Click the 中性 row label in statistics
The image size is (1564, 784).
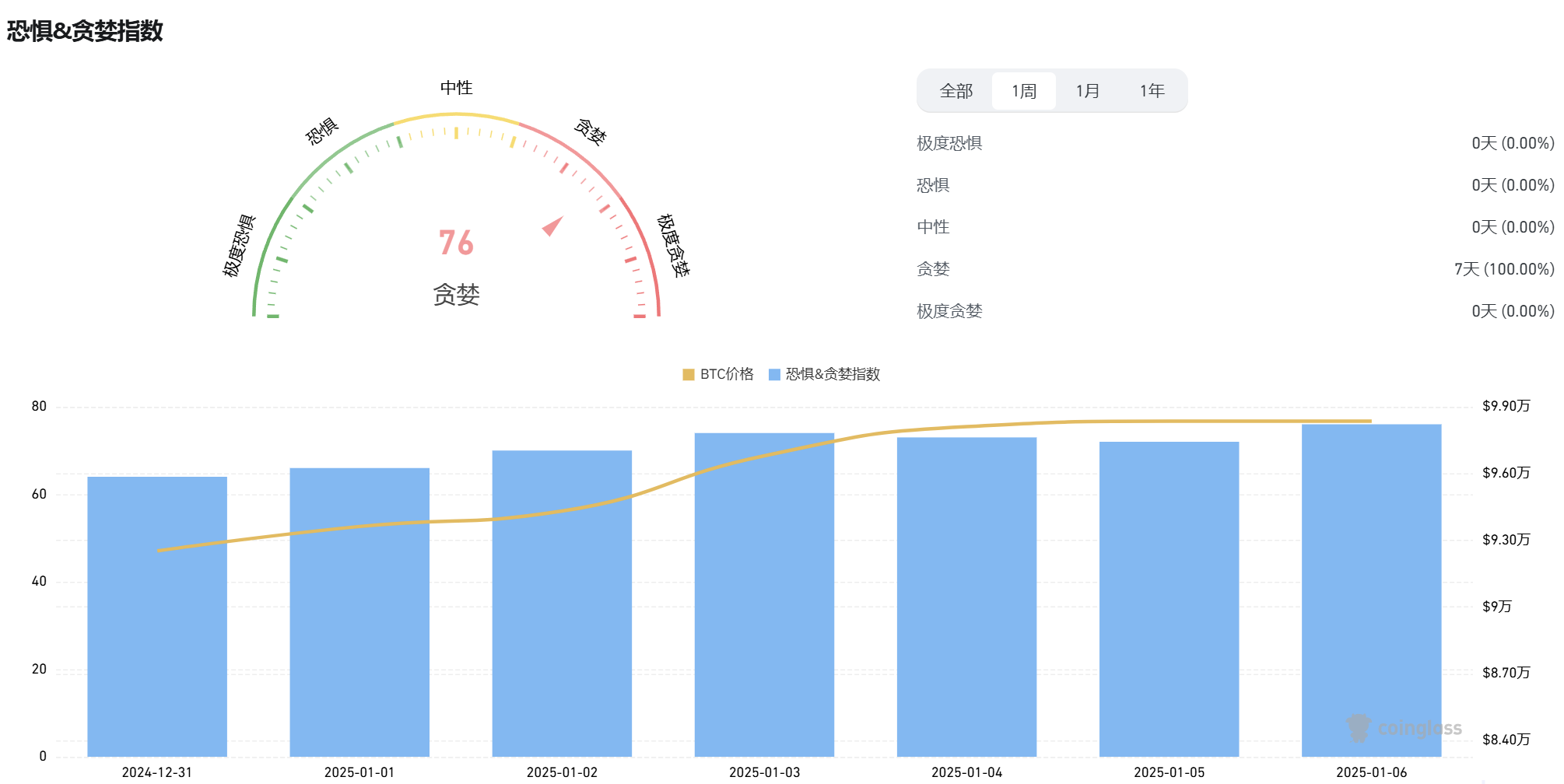tap(933, 227)
